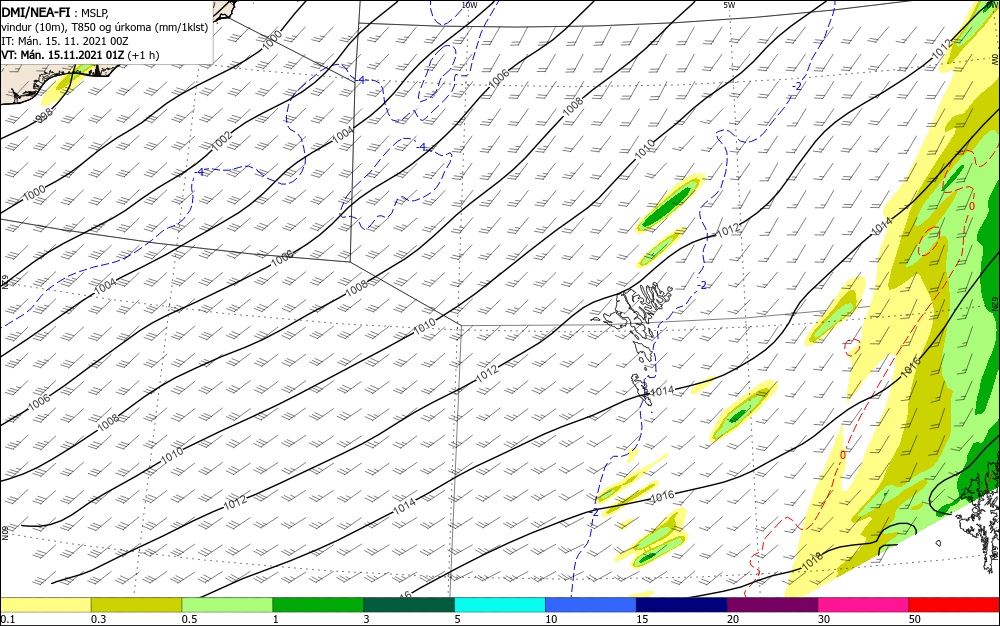
Task: Click the '0.1' legend value
Action: pos(7,619)
